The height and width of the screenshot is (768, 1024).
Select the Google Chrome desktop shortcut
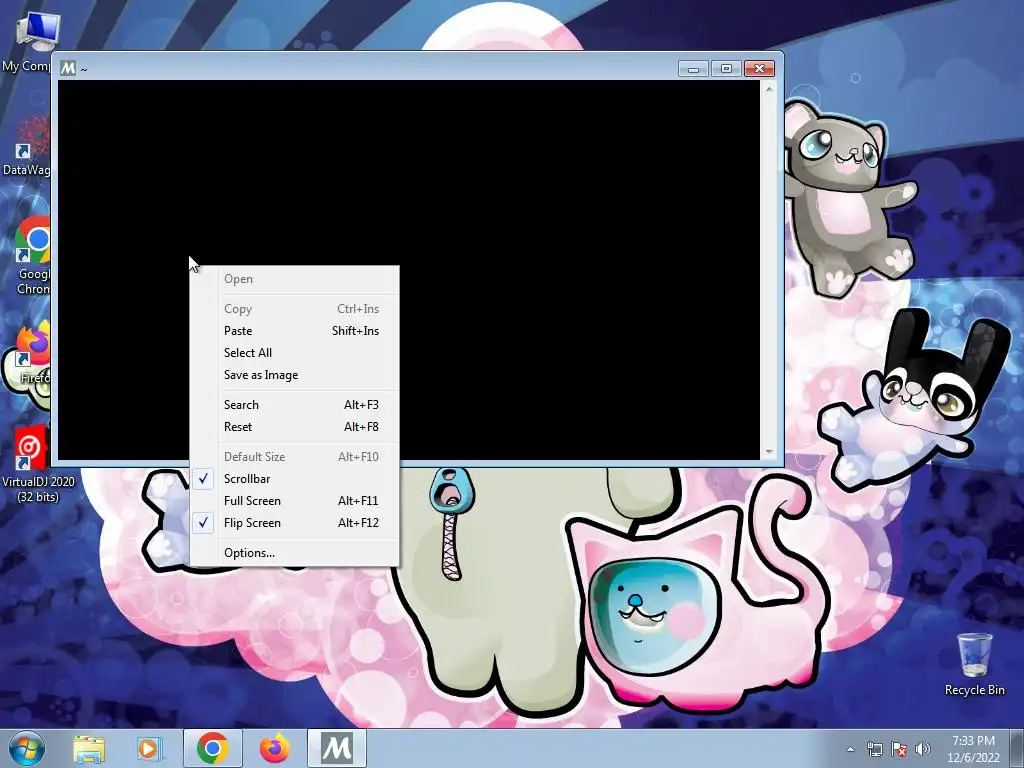coord(33,256)
